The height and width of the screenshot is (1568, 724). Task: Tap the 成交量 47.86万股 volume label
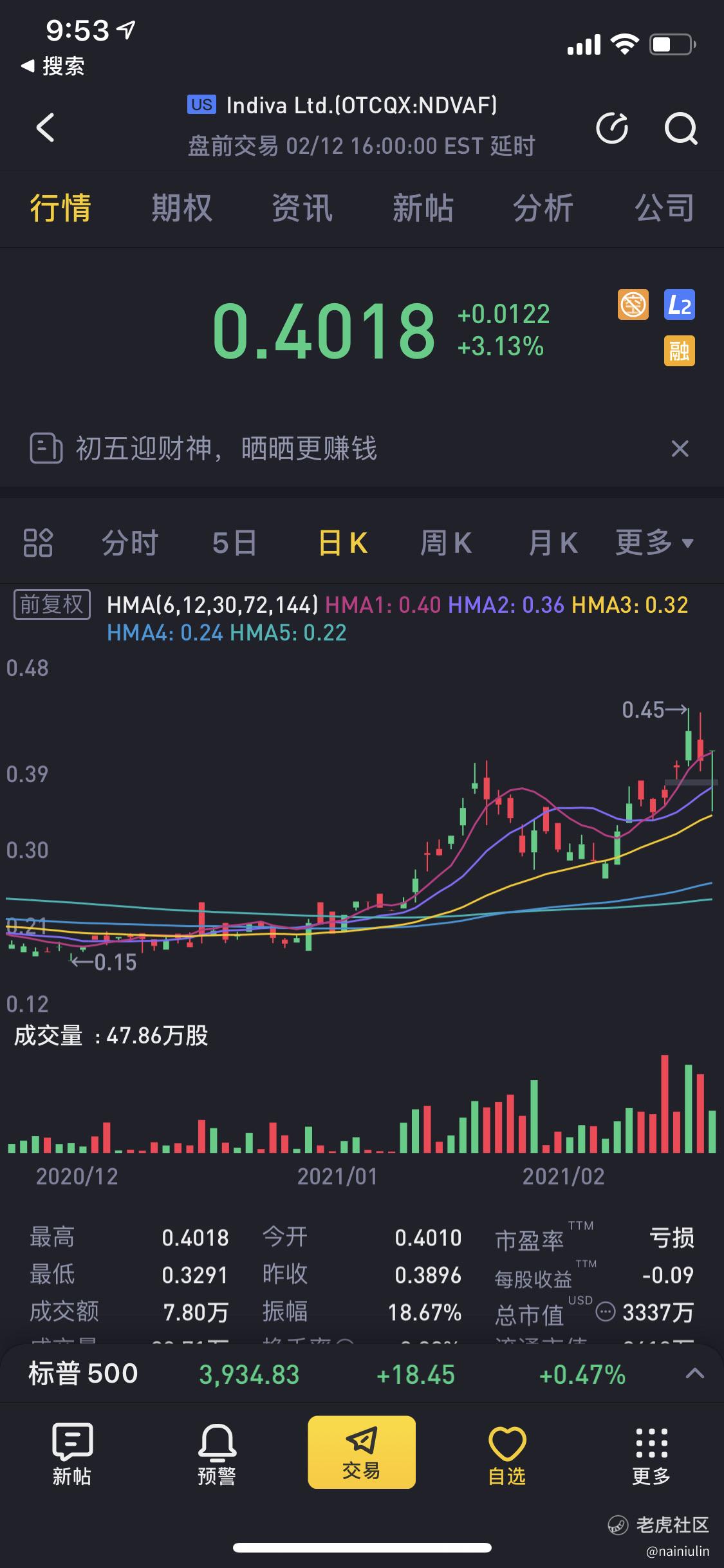(x=111, y=1036)
